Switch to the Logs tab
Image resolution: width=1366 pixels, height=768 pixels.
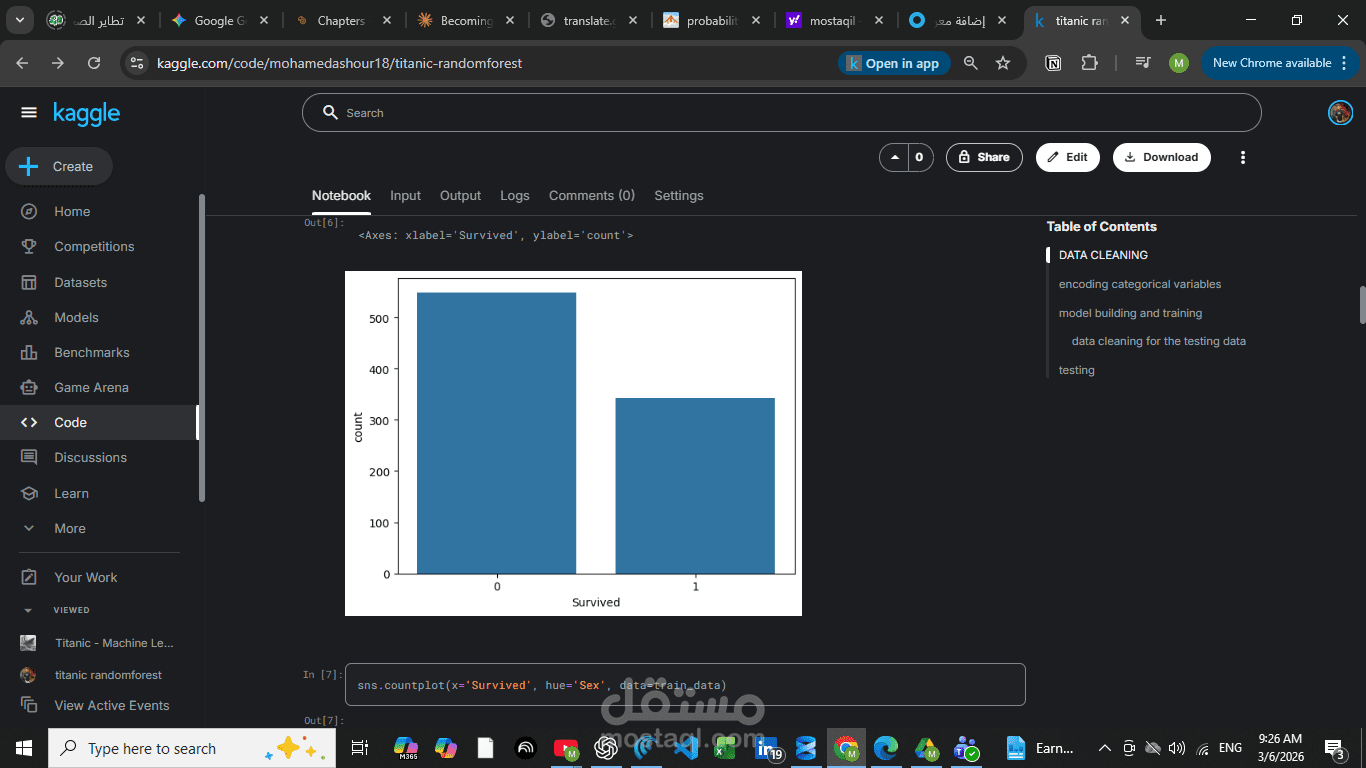[x=515, y=196]
